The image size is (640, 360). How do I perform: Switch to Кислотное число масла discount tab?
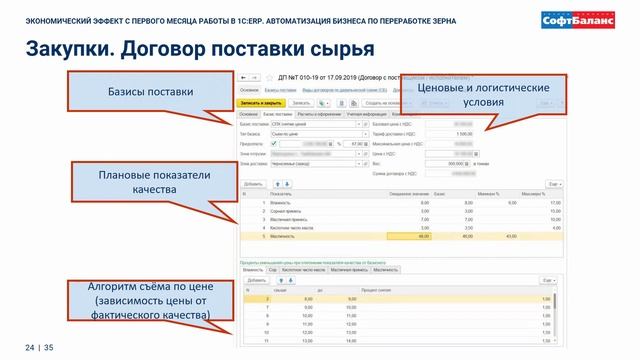pyautogui.click(x=304, y=270)
